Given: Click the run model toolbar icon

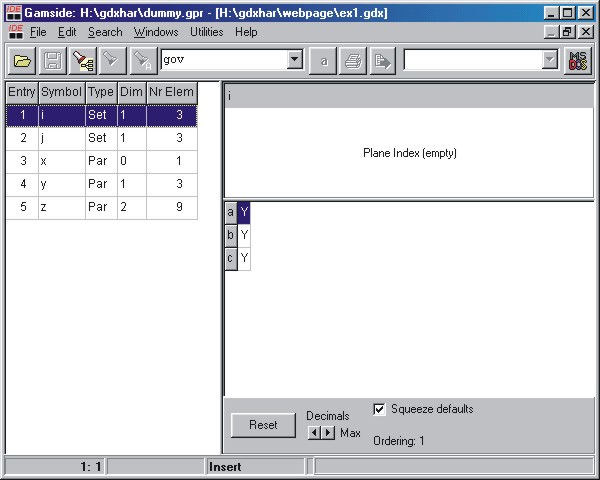Looking at the screenshot, I should click(x=381, y=62).
